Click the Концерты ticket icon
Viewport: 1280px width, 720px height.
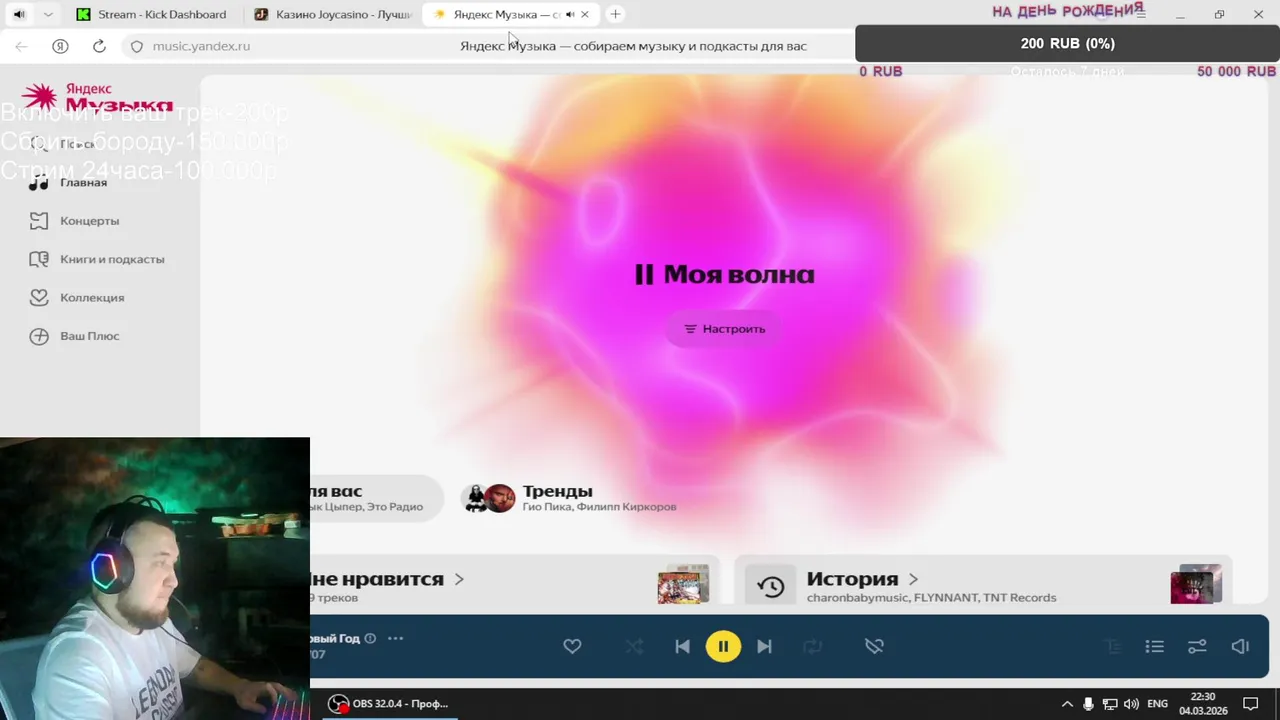coord(39,221)
